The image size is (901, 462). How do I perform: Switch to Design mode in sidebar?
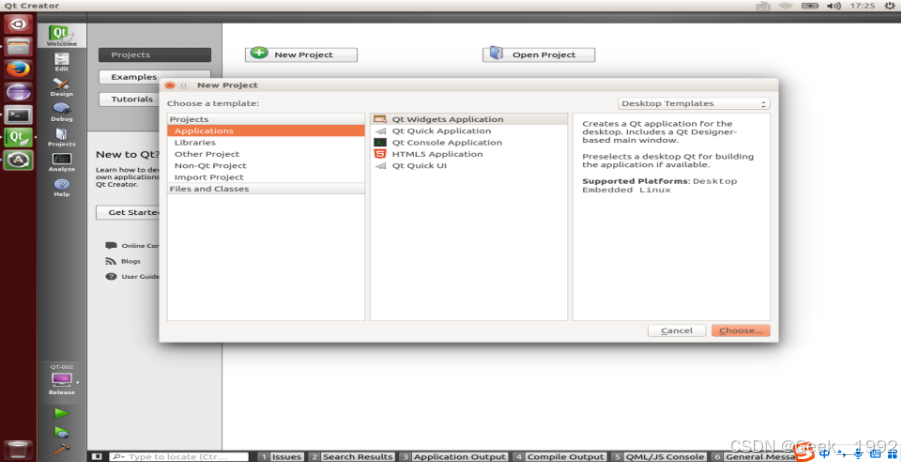click(61, 87)
